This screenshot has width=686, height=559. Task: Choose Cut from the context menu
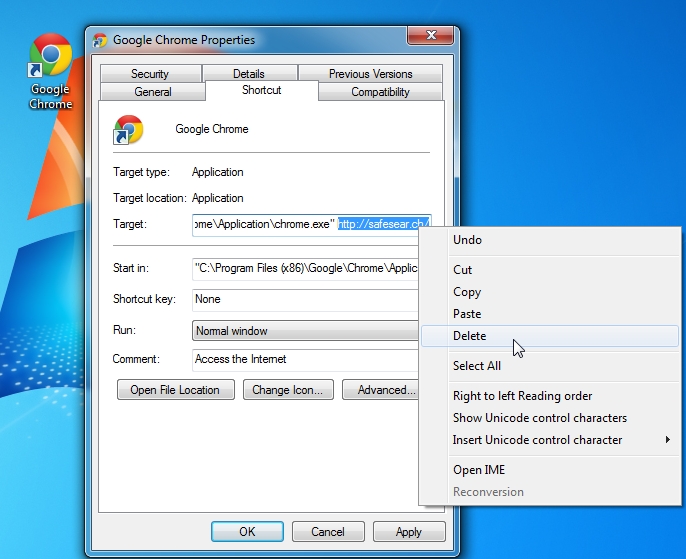[x=550, y=269]
